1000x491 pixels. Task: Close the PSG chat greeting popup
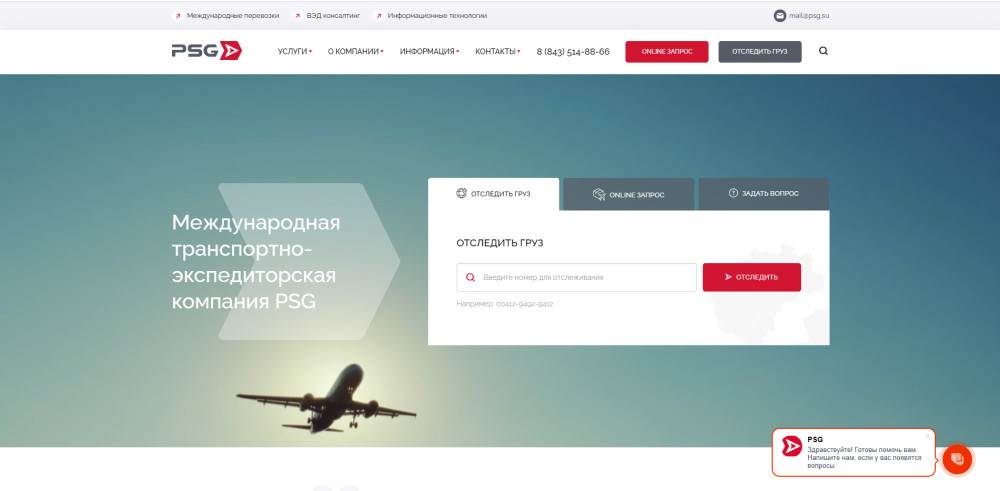[x=927, y=436]
